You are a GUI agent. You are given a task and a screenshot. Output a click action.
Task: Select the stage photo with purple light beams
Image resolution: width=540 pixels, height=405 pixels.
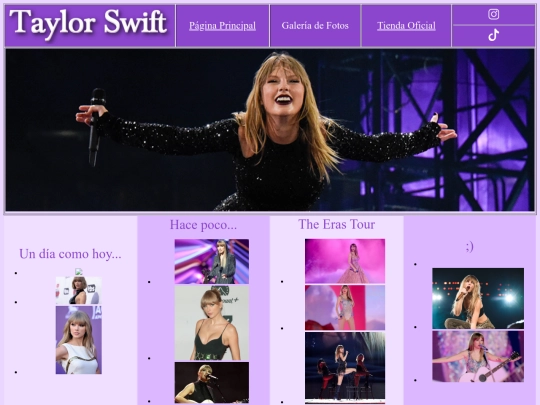pyautogui.click(x=212, y=261)
